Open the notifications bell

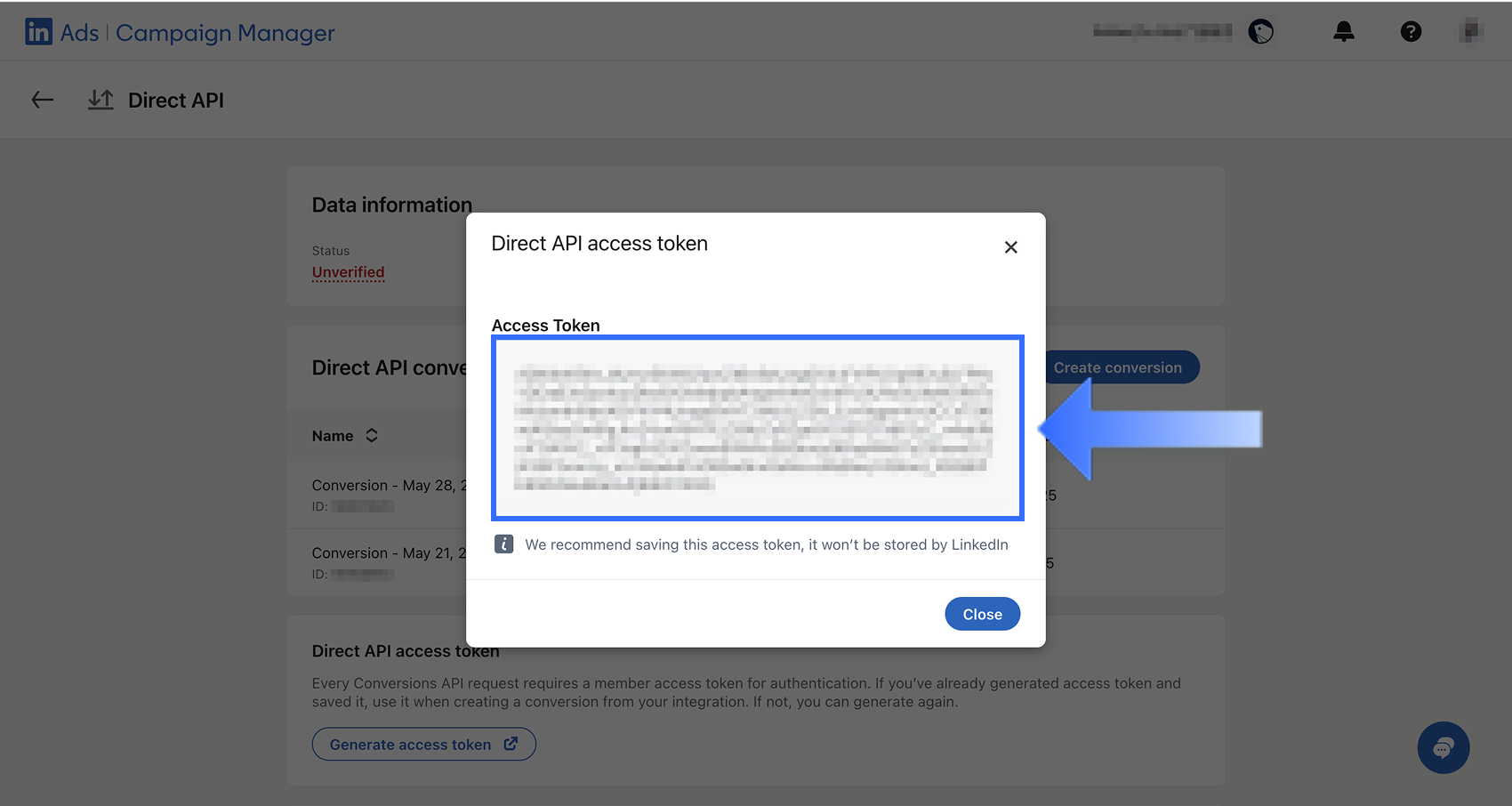1343,32
